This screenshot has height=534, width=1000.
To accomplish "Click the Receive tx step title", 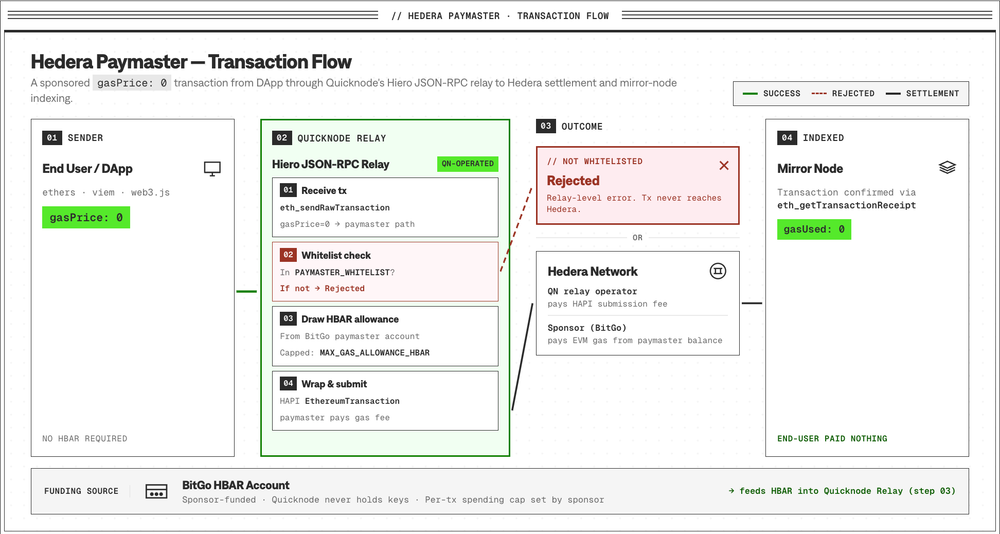I will [325, 190].
